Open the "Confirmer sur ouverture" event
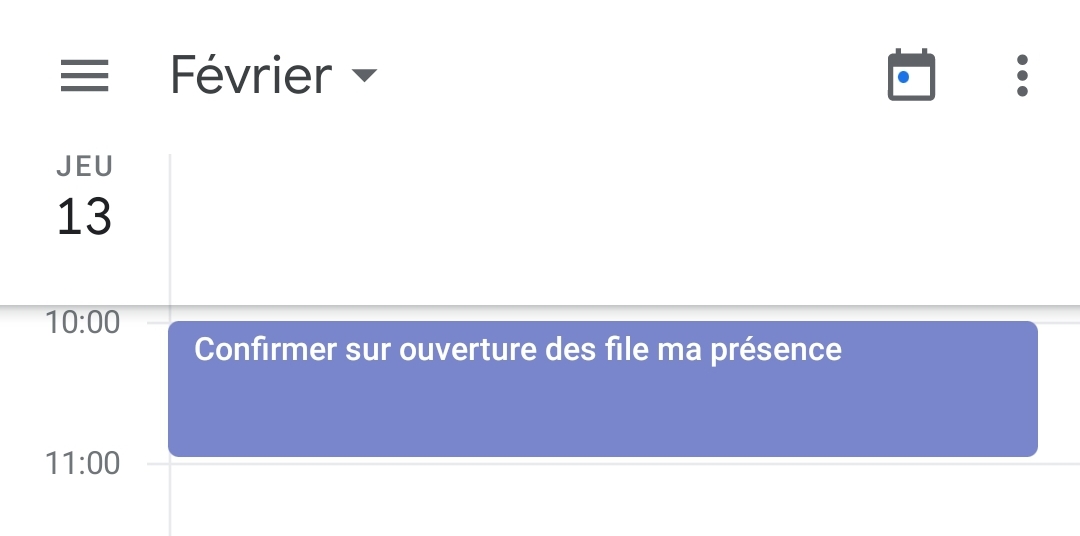Viewport: 1080px width, 536px height. (602, 388)
